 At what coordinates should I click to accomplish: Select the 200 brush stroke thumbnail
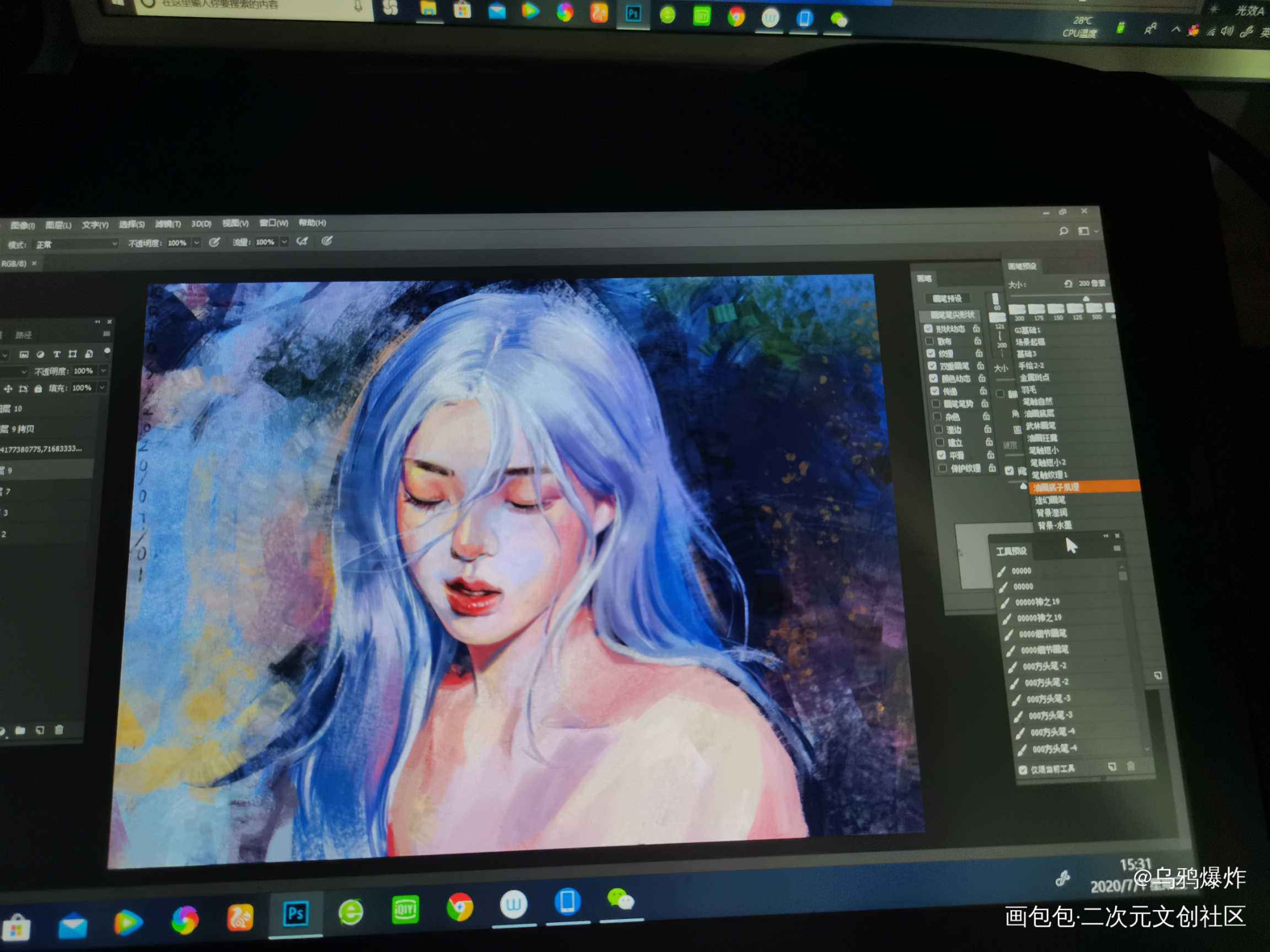(x=1017, y=309)
